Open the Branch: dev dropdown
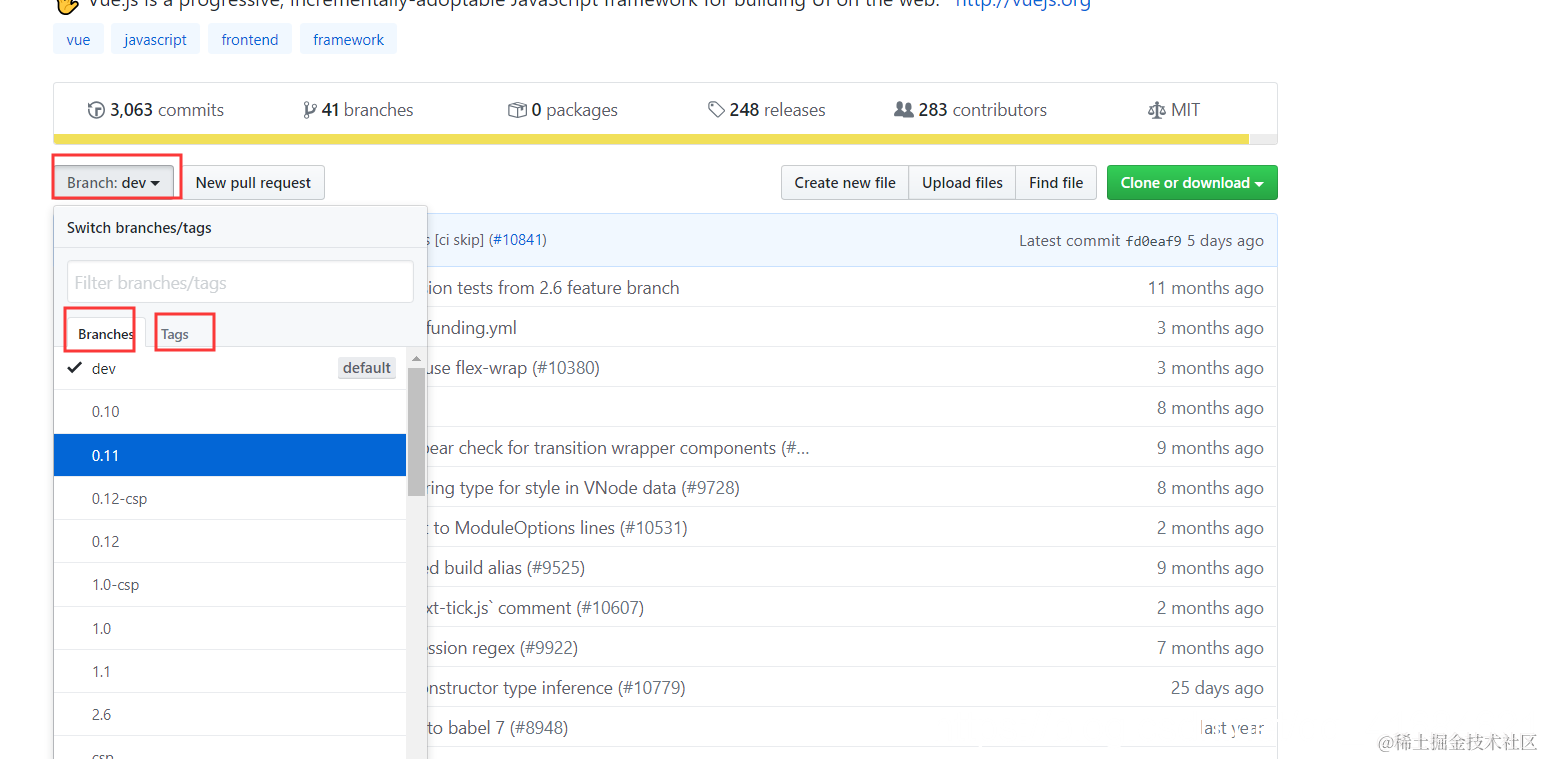Screen dimensions: 1544x759 point(114,183)
